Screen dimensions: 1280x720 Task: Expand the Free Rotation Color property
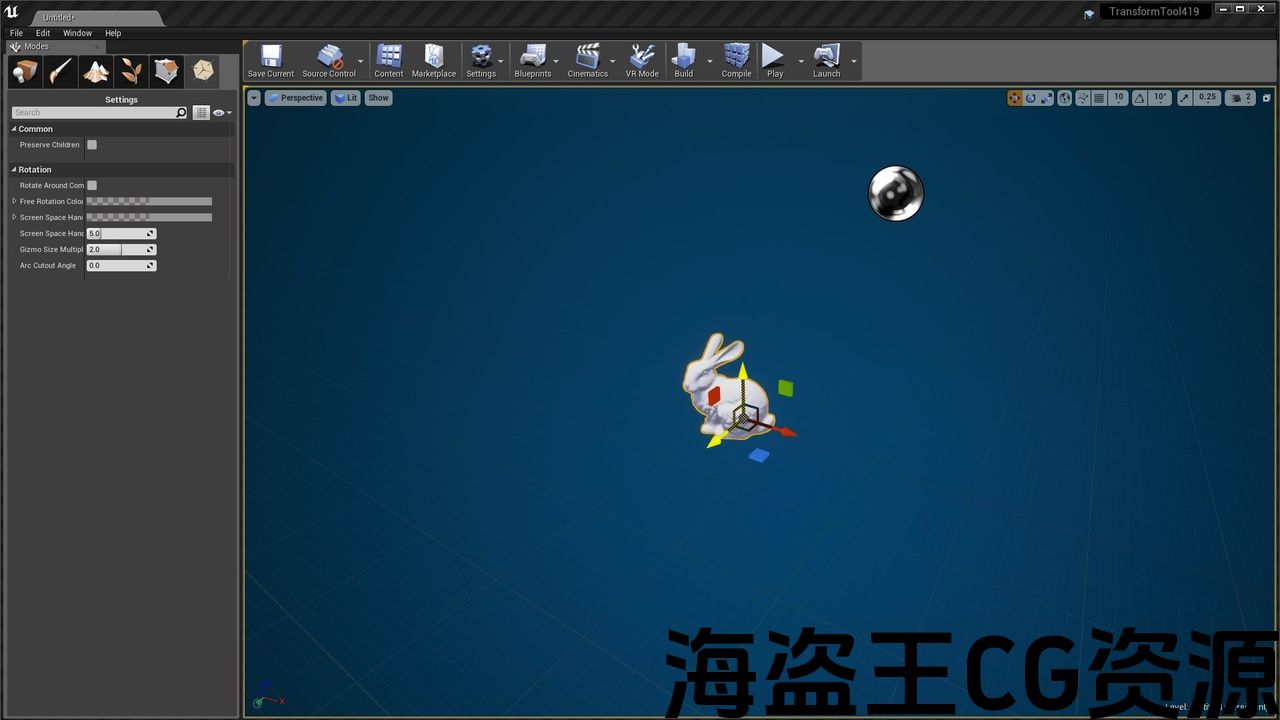click(x=14, y=201)
